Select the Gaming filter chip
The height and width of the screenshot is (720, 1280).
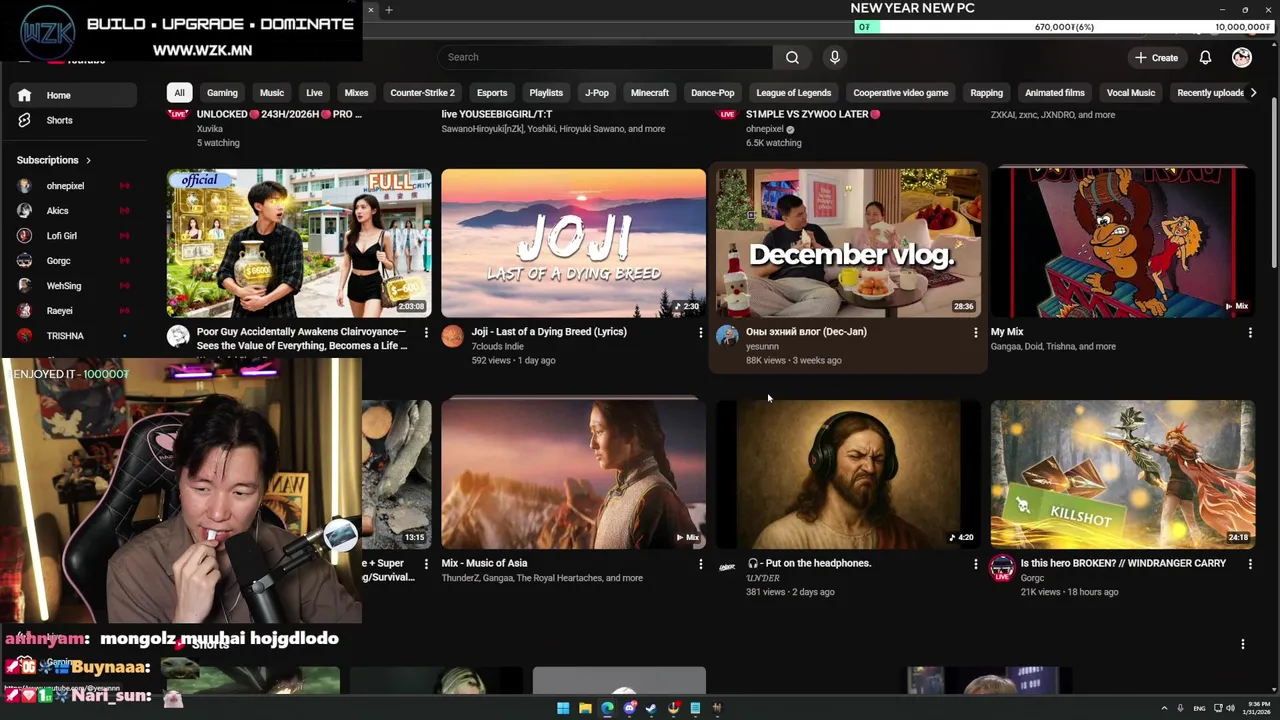click(222, 93)
